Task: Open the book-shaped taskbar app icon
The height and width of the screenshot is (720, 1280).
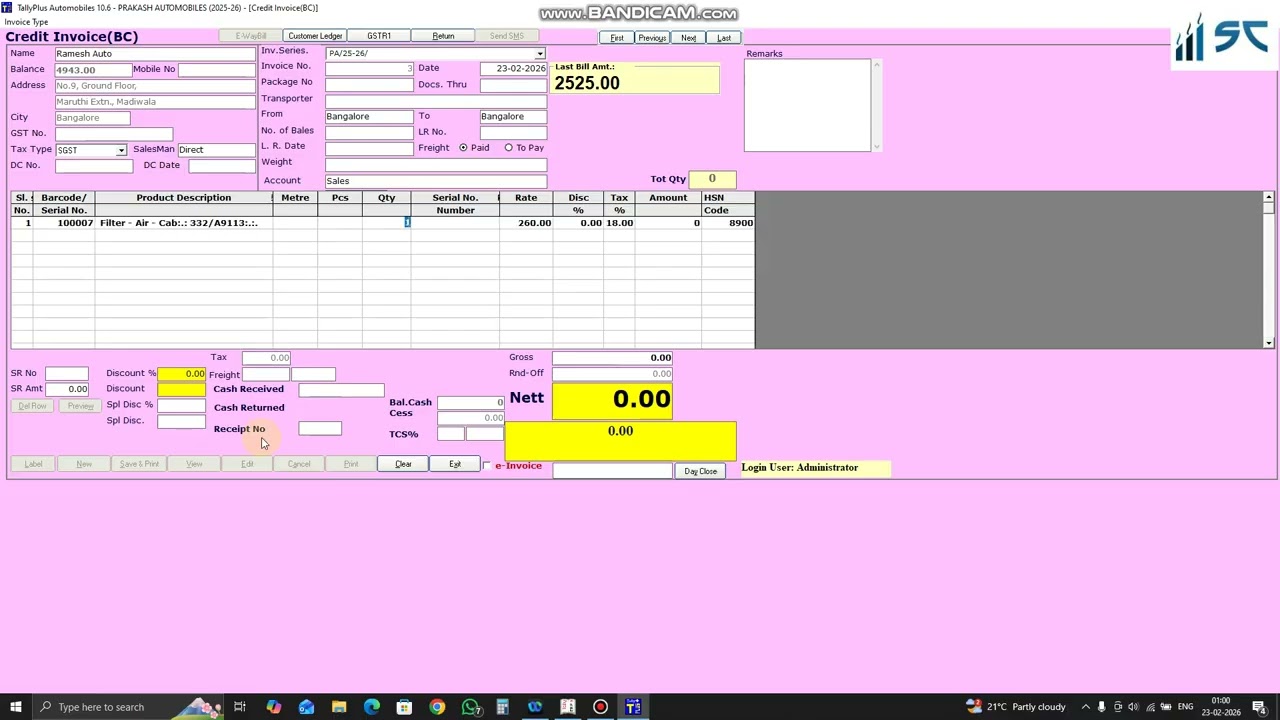Action: click(x=568, y=707)
